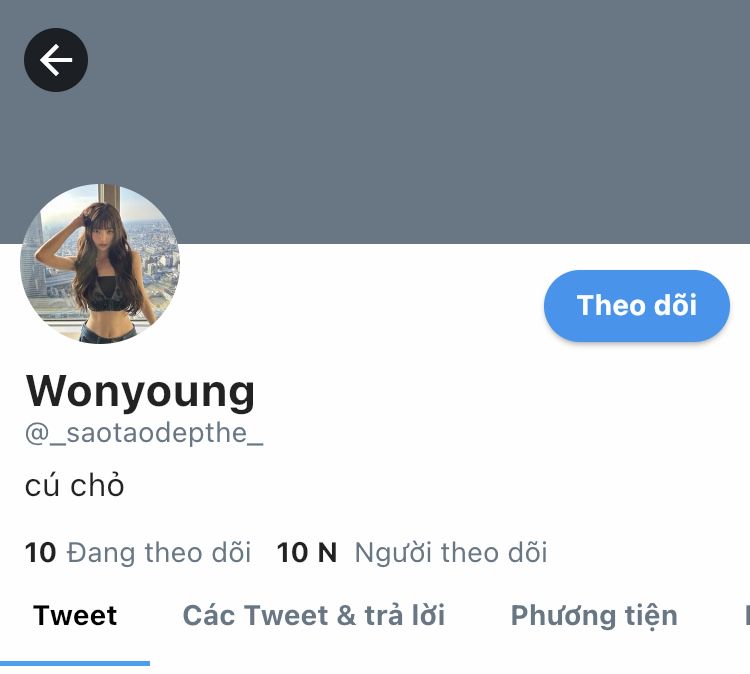
Task: Go back using the black arrow button
Action: (56, 60)
